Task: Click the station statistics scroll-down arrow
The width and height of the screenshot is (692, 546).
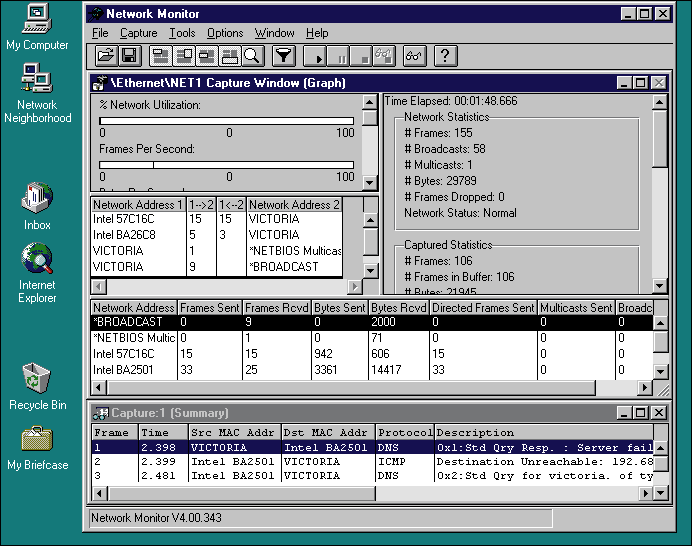Action: (660, 371)
